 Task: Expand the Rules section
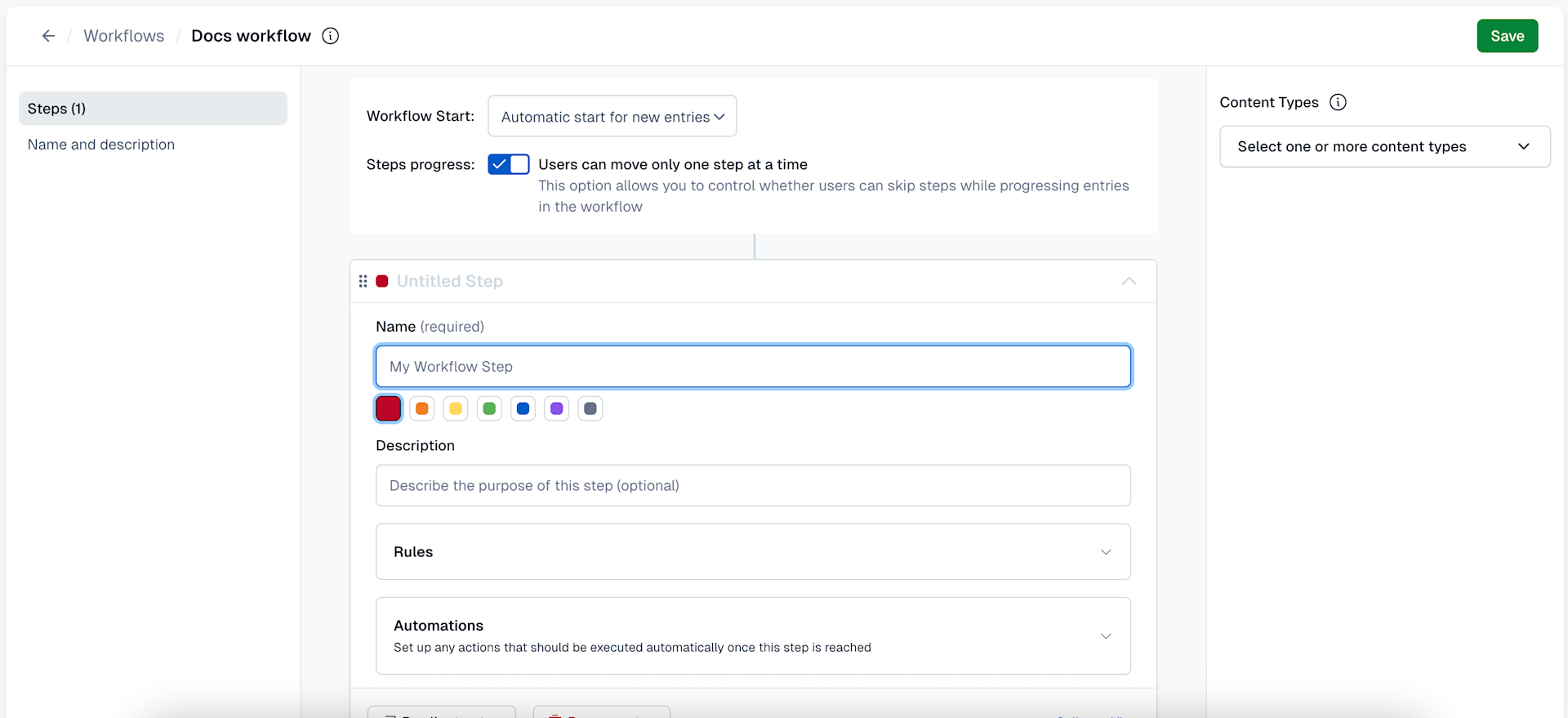click(753, 552)
